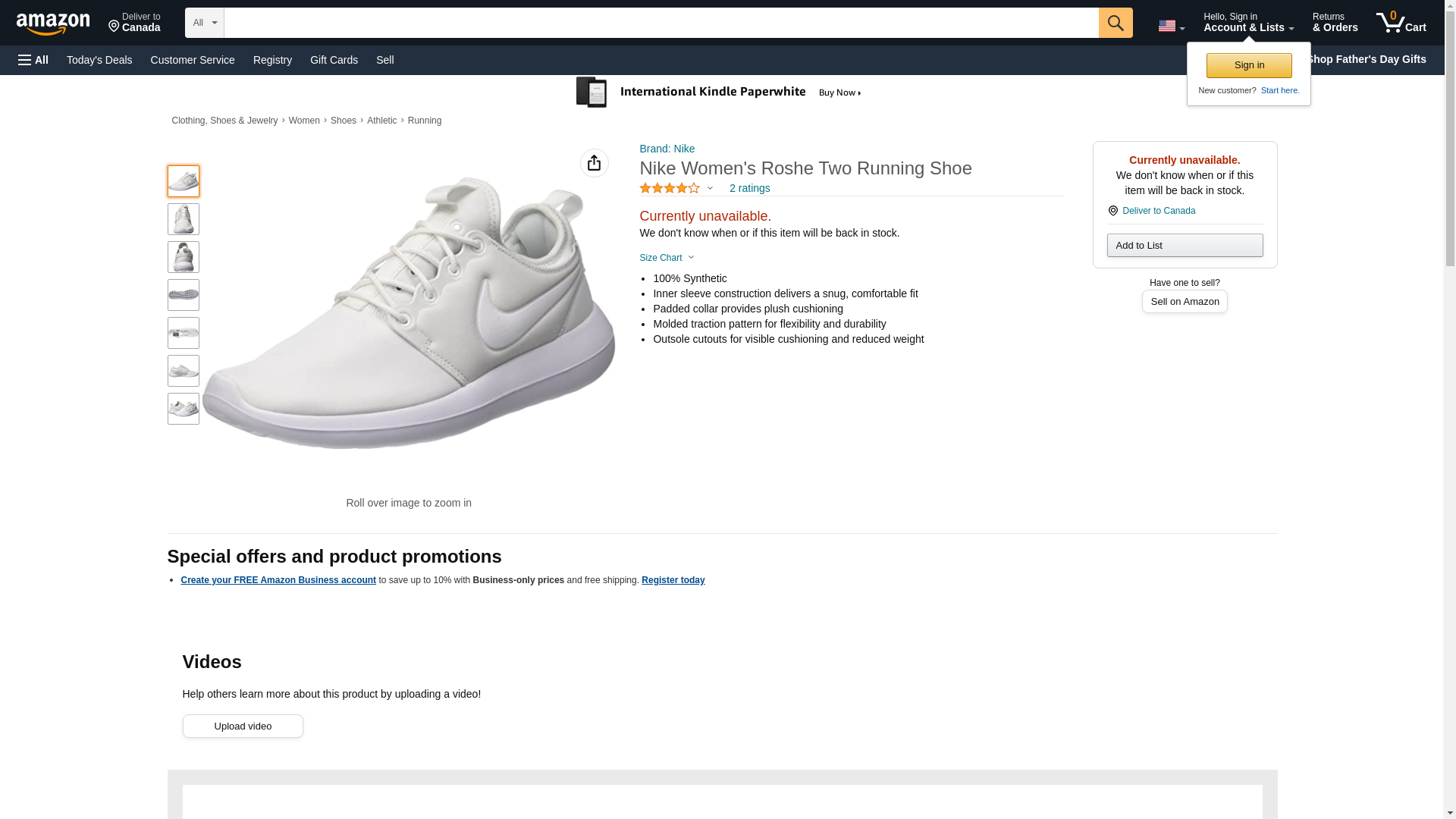Expand the search category All dropdown
The image size is (1456, 819).
click(x=204, y=23)
